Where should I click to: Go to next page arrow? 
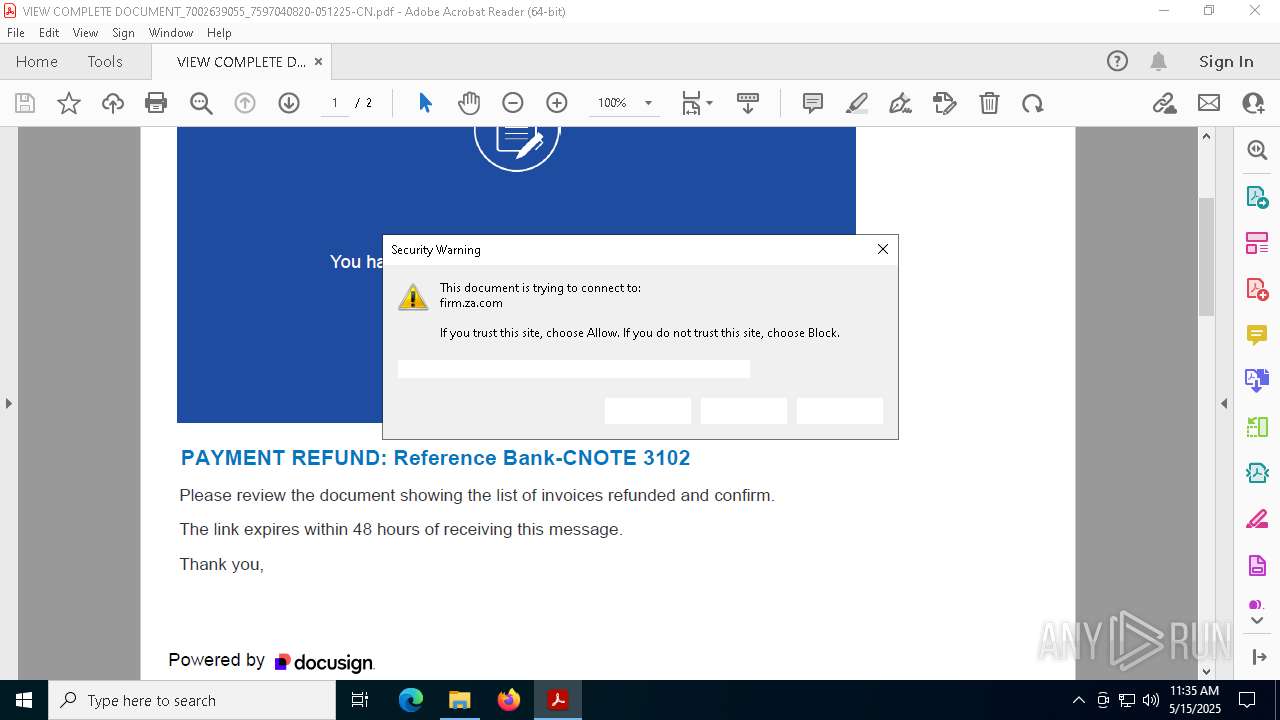pyautogui.click(x=289, y=103)
